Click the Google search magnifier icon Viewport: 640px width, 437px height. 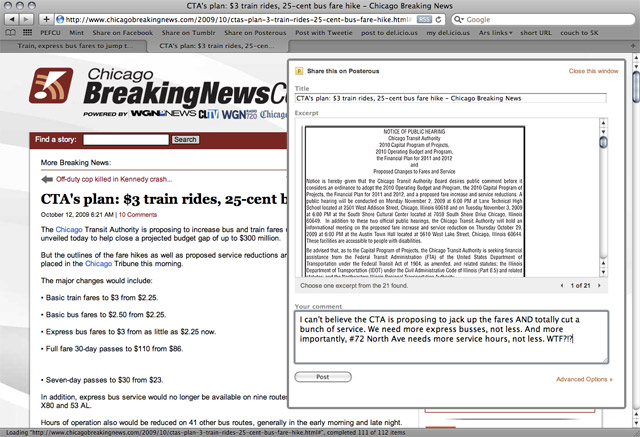[458, 19]
